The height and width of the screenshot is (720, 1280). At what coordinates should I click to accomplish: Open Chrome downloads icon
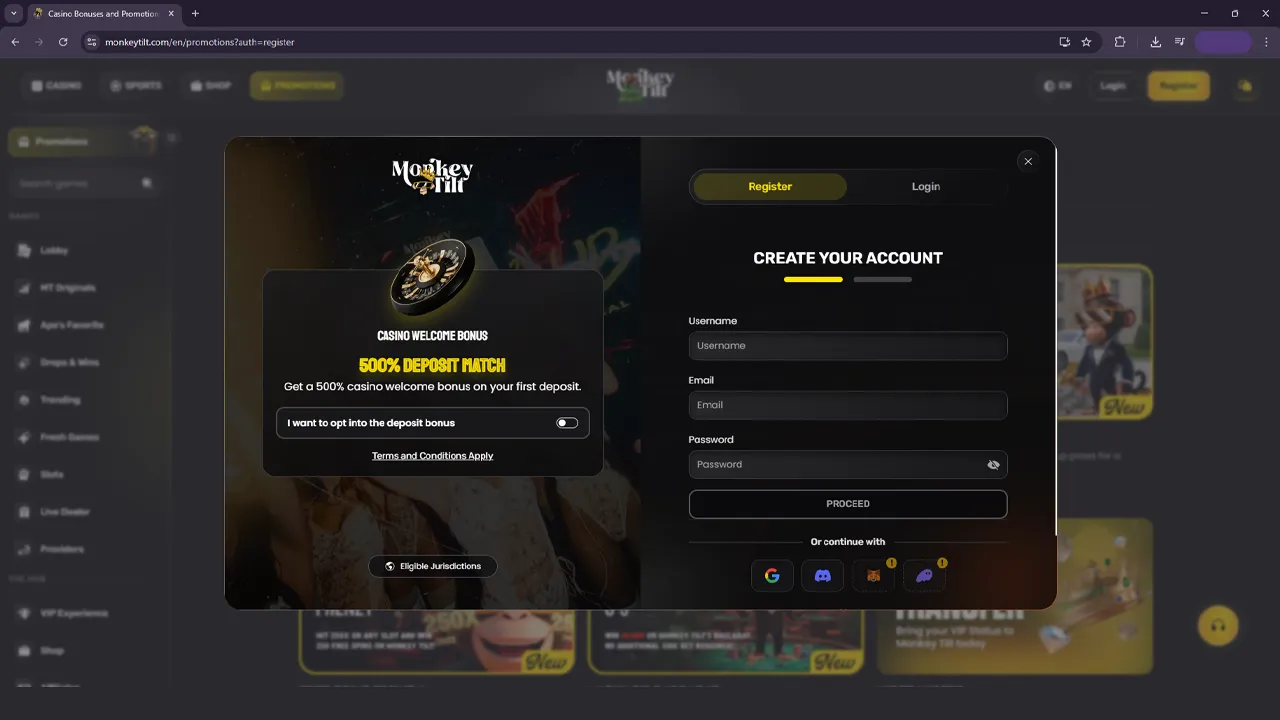click(x=1155, y=42)
